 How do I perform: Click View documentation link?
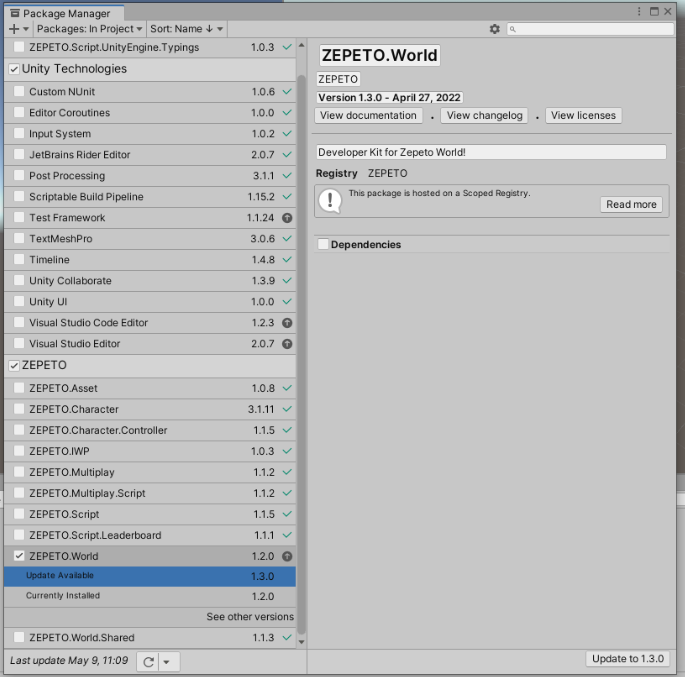pos(368,115)
